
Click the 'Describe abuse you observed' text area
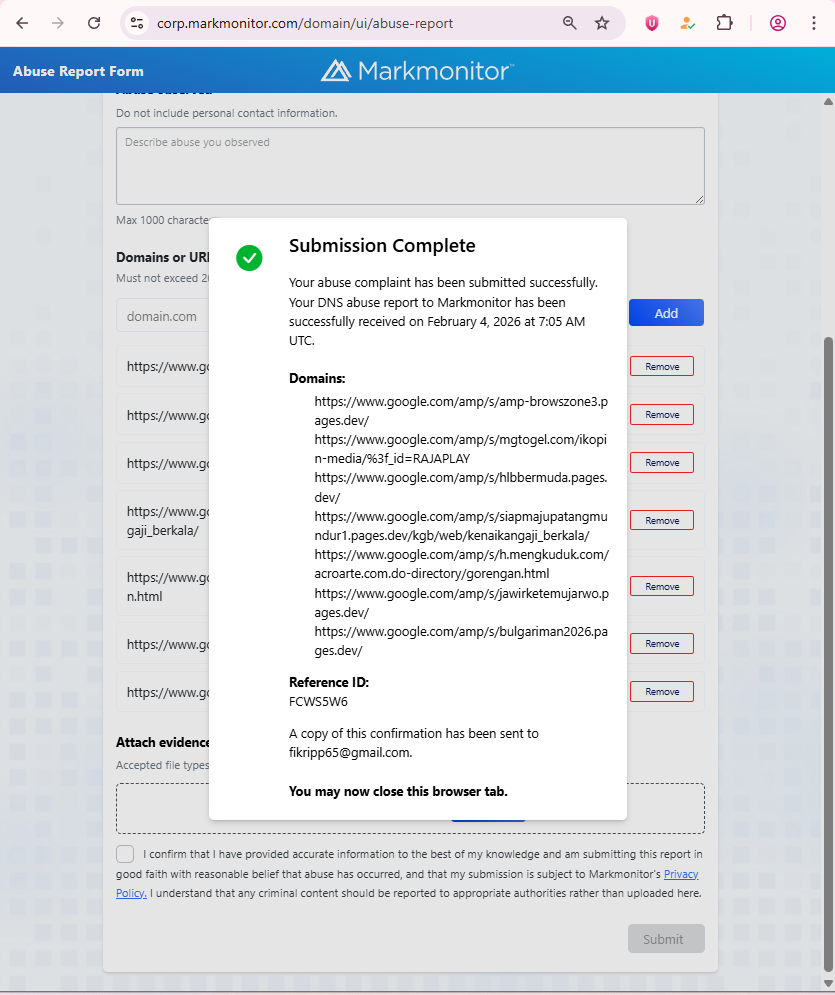[x=410, y=166]
